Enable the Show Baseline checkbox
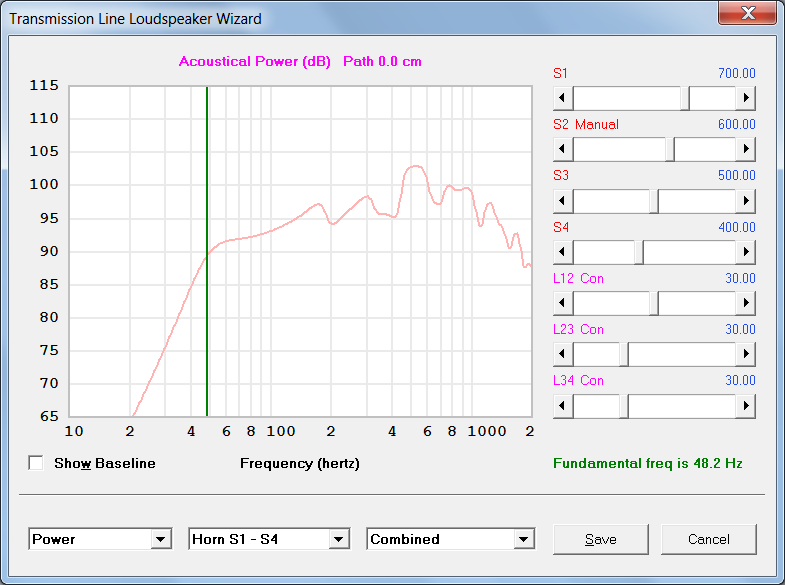The height and width of the screenshot is (585, 785). [36, 463]
